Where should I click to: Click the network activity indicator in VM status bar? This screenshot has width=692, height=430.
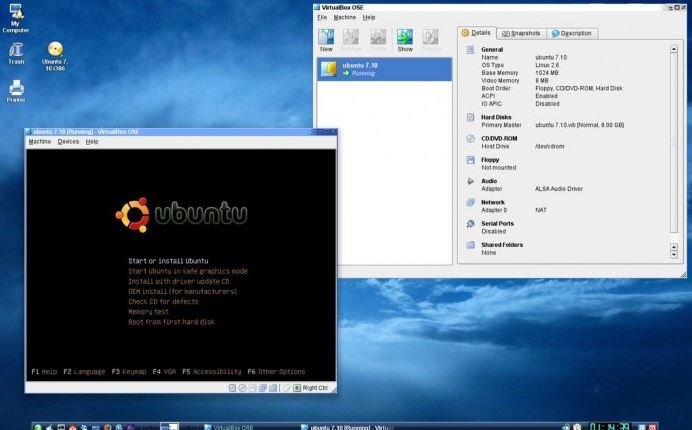point(263,388)
